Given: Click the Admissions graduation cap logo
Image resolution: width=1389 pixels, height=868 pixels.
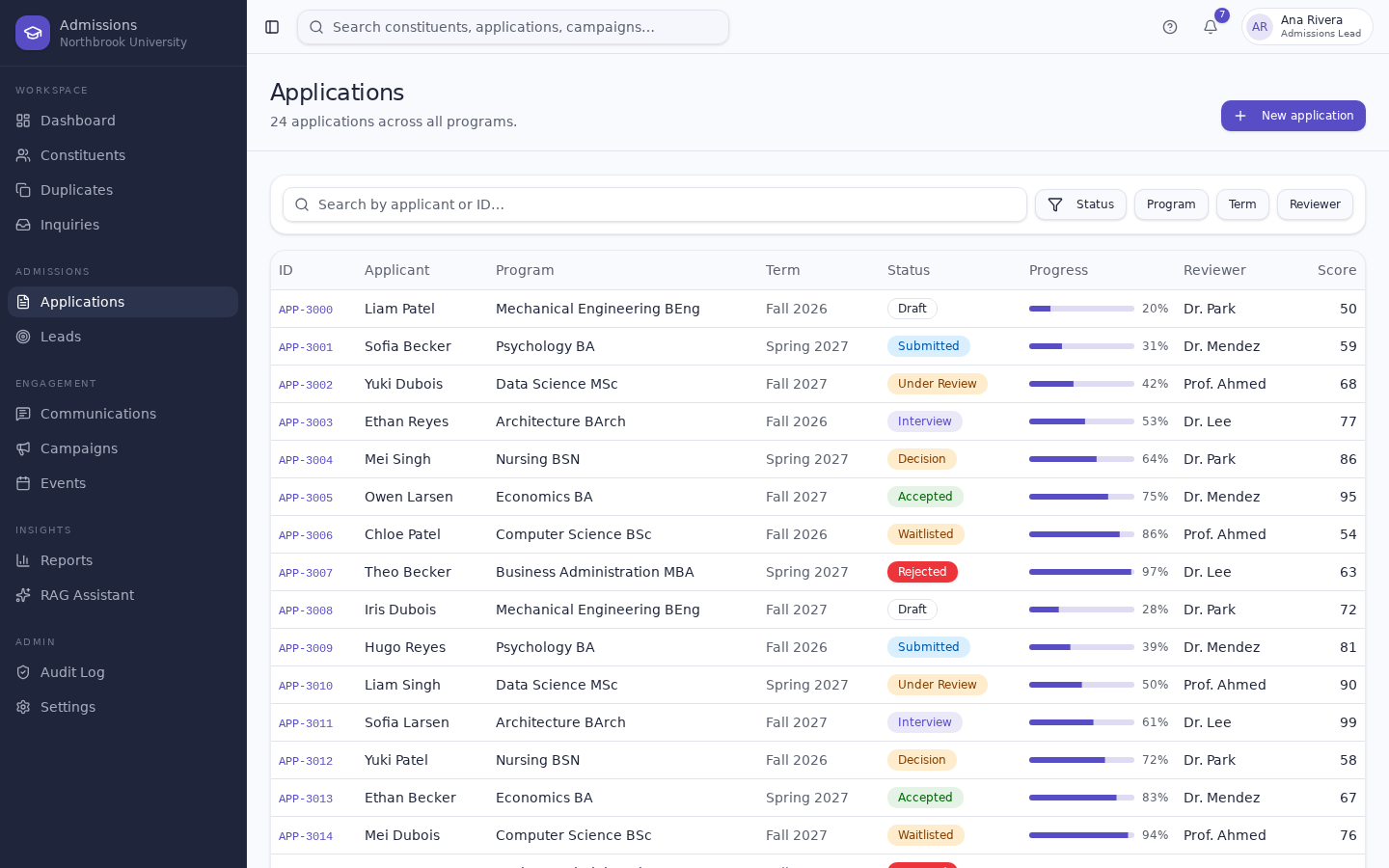Looking at the screenshot, I should pos(33,33).
